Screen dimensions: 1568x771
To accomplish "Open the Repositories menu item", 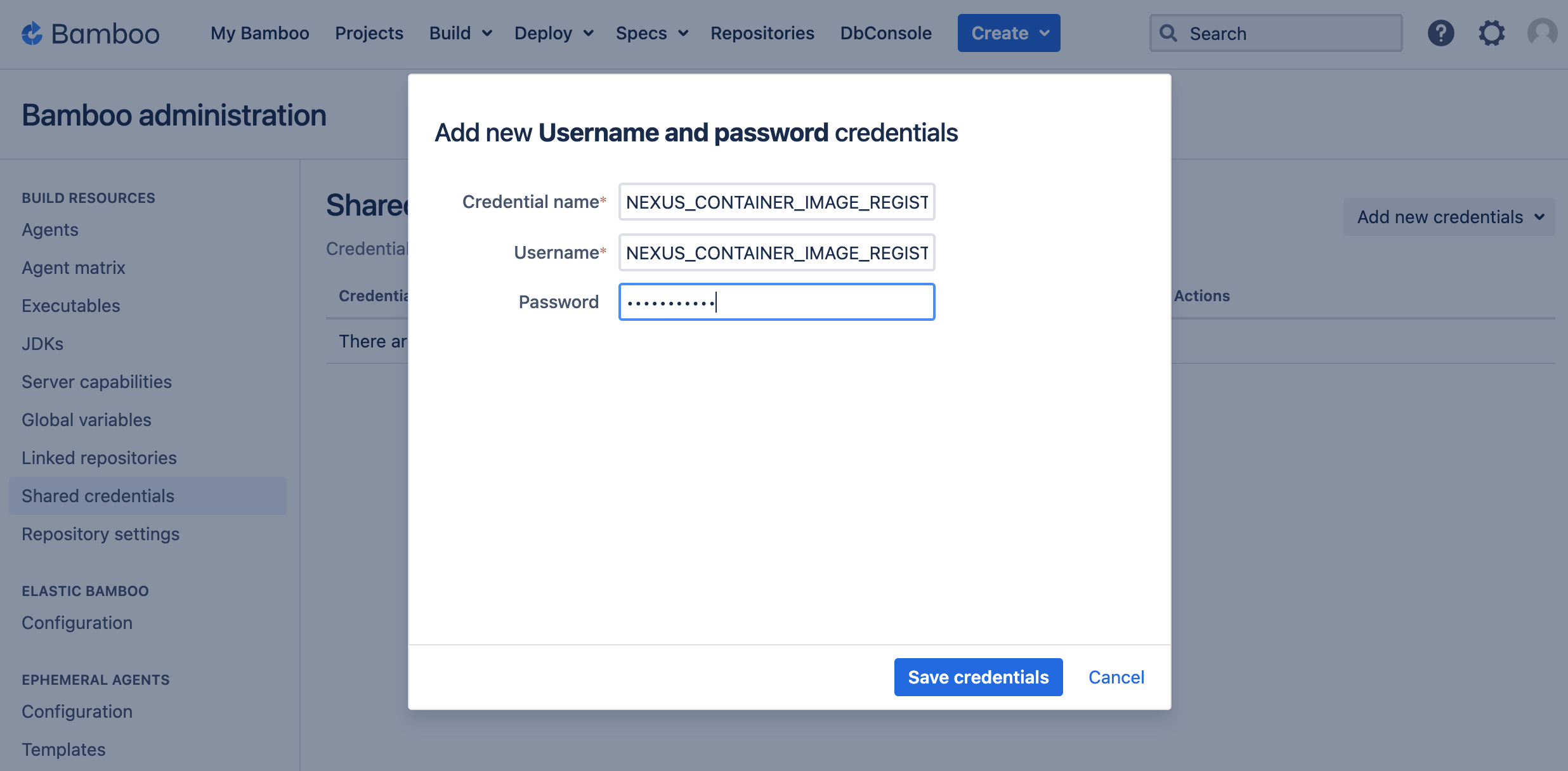I will point(762,33).
